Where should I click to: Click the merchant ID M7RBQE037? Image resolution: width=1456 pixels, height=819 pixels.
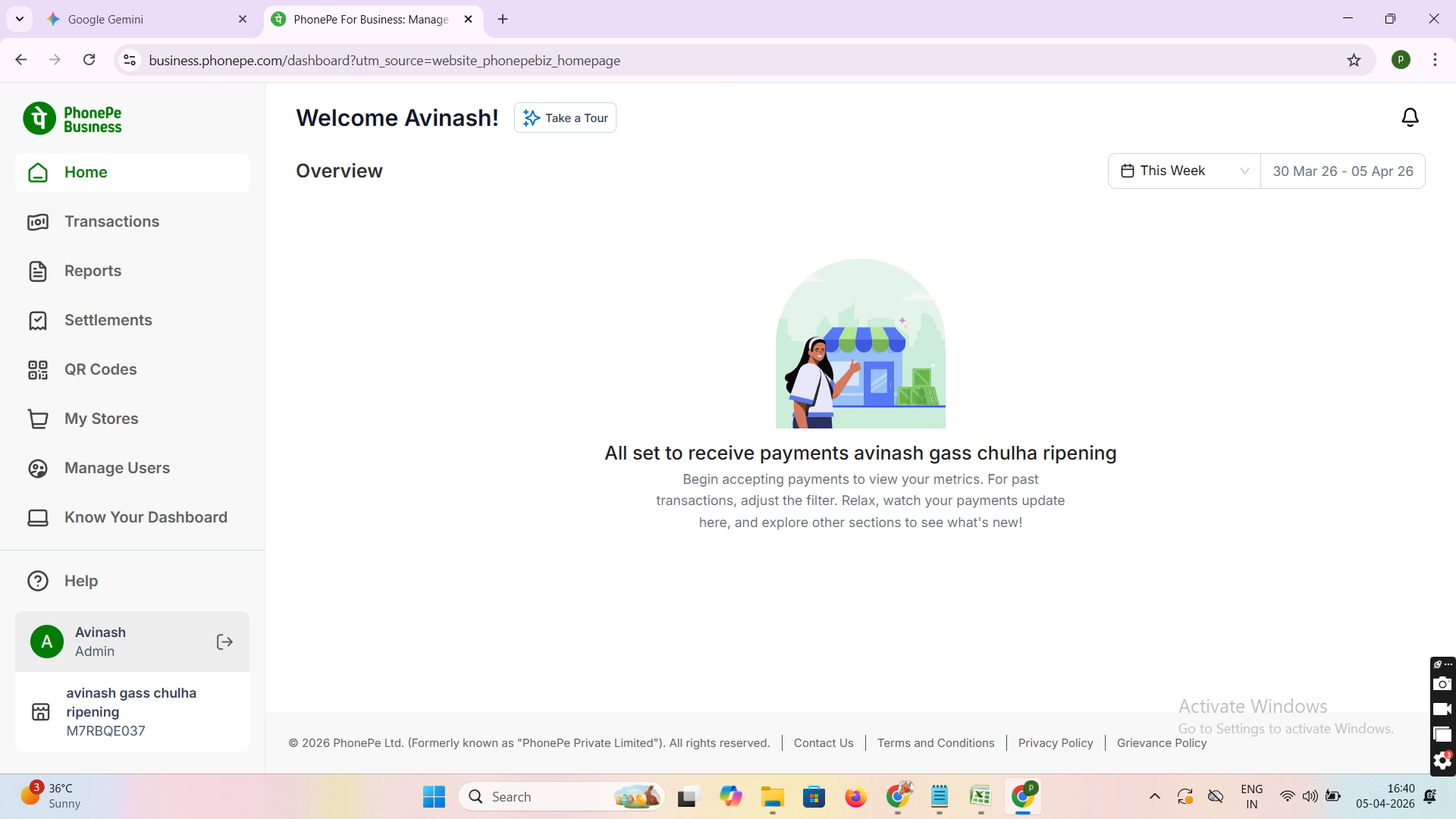pyautogui.click(x=105, y=731)
